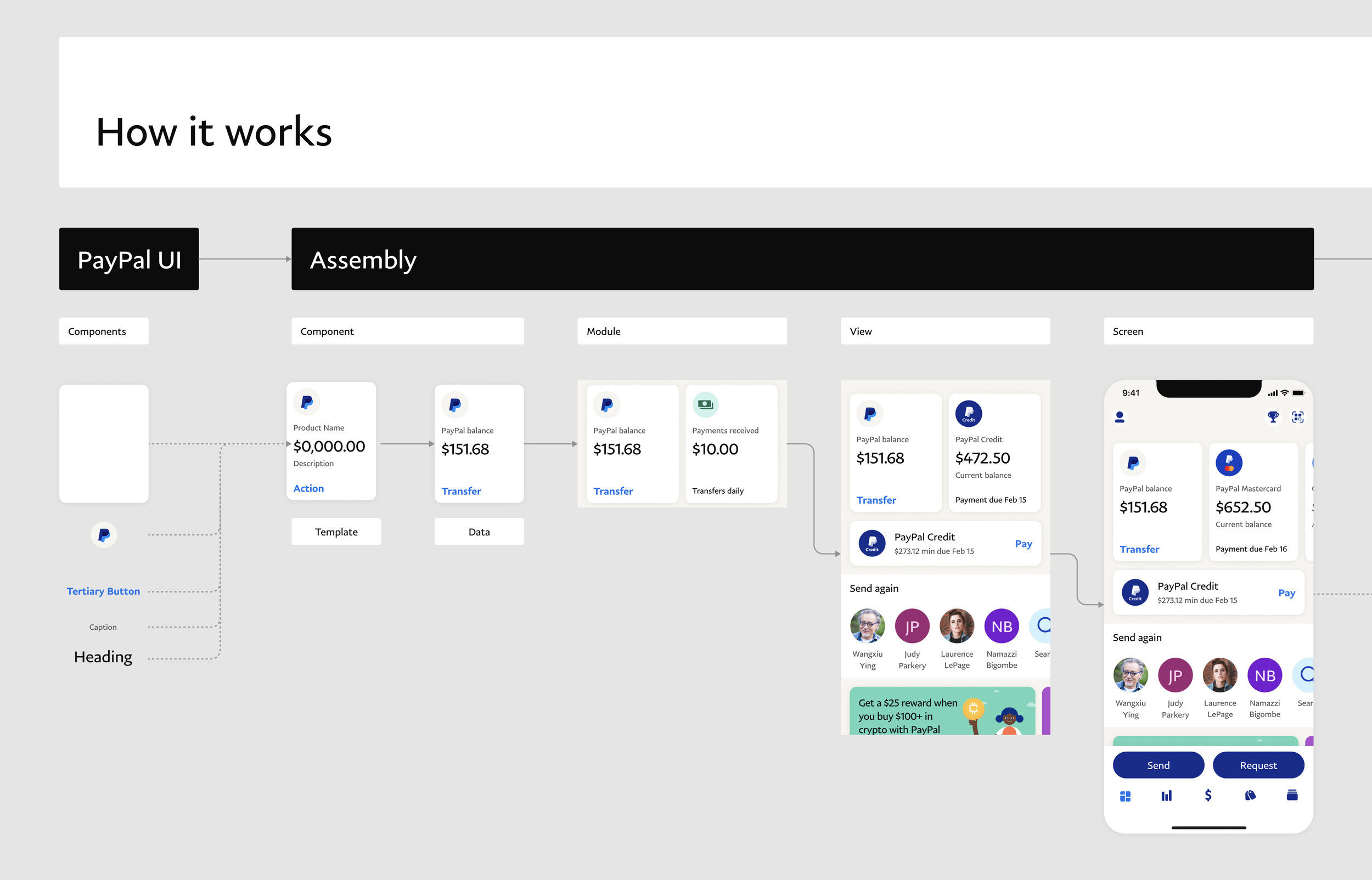The width and height of the screenshot is (1372, 880).
Task: Open the bar chart activity tab
Action: [x=1166, y=796]
